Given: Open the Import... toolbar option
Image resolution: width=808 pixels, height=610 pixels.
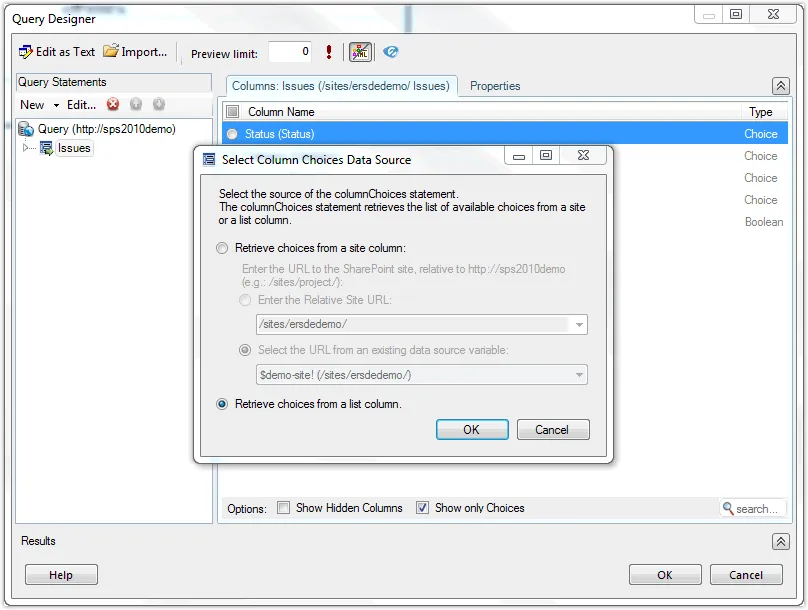Looking at the screenshot, I should tap(135, 52).
